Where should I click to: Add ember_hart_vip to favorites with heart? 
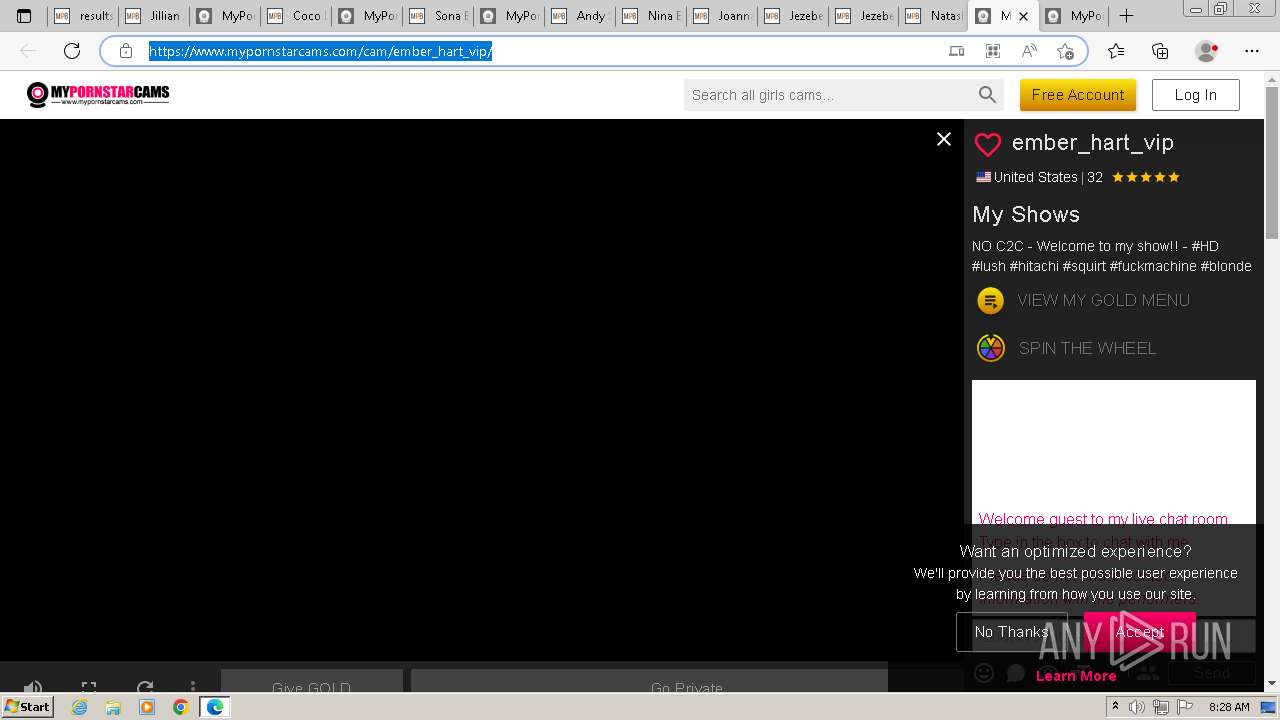point(988,144)
